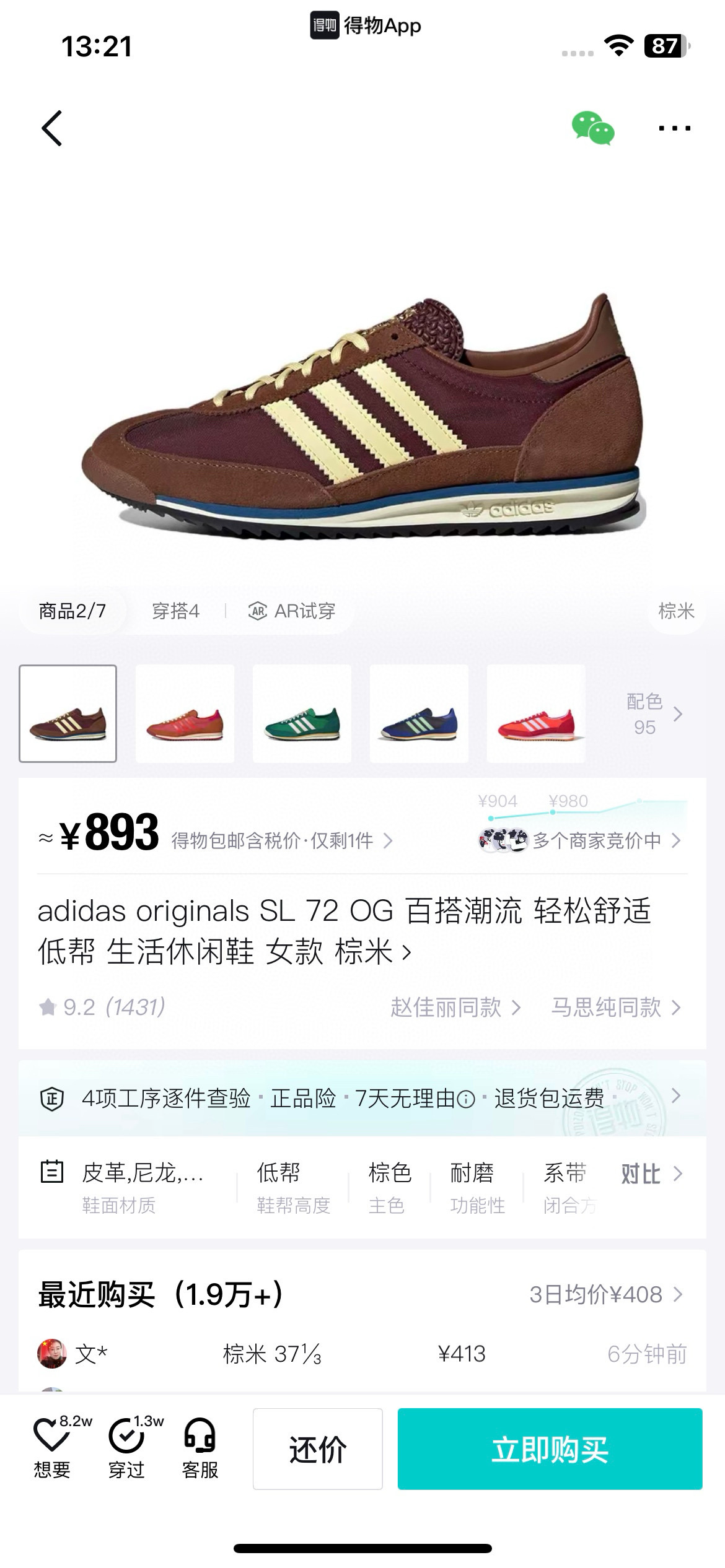The height and width of the screenshot is (1568, 725).
Task: Open 赵佳丽同款 celebrity style link
Action: click(x=455, y=1008)
